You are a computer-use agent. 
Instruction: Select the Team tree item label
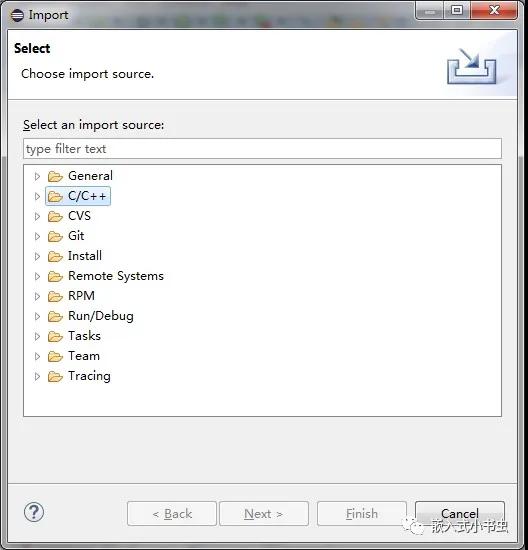point(84,356)
